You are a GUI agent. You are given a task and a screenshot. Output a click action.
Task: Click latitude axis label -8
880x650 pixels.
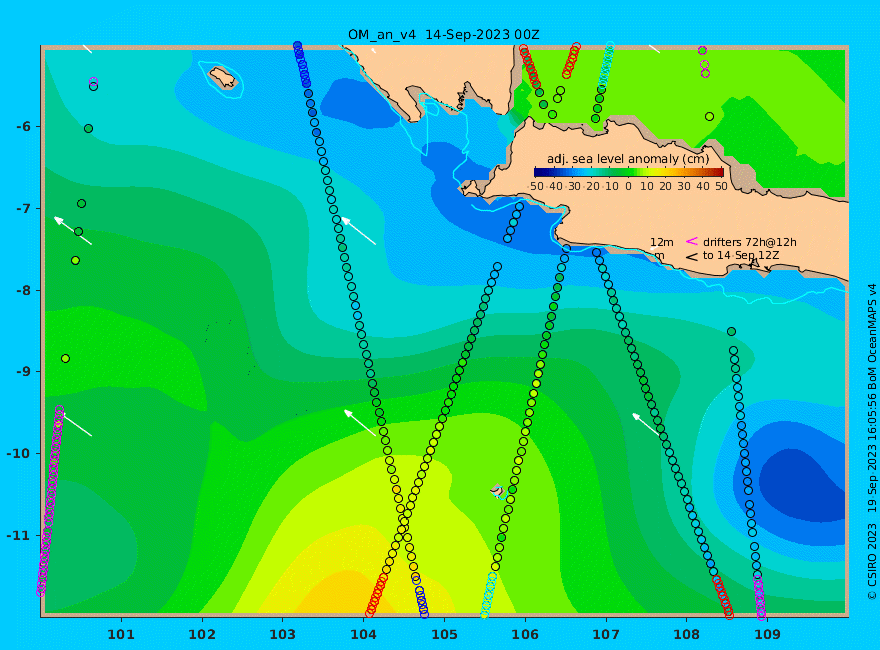click(x=22, y=290)
